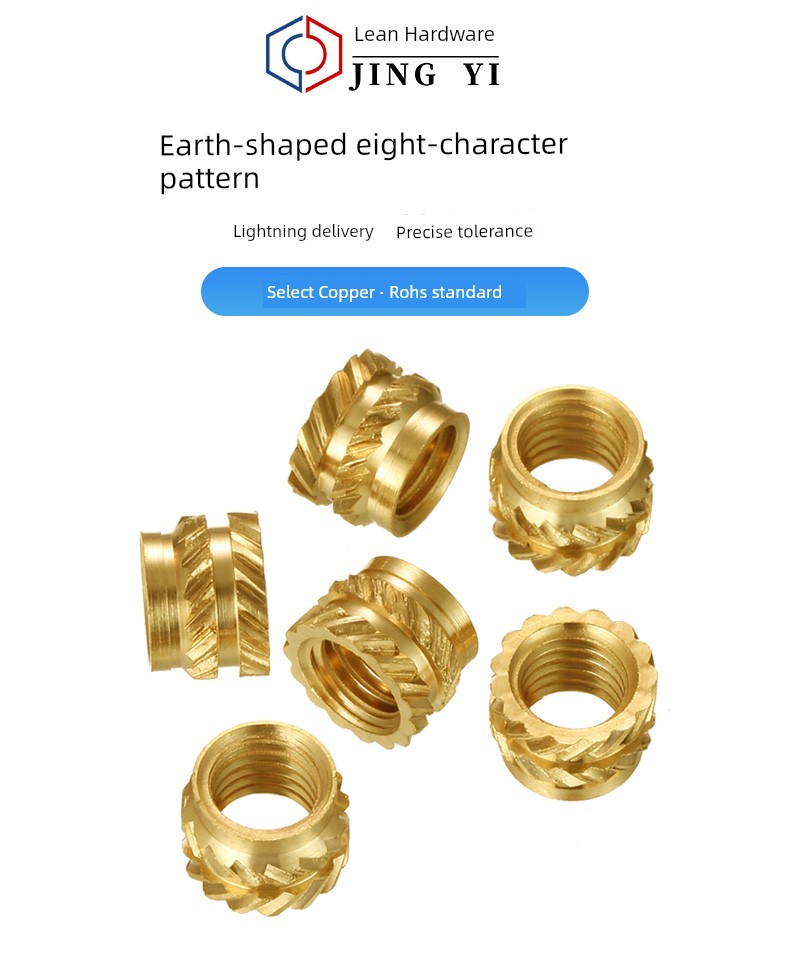
Task: Click the Earth-shaped eight-character pattern heading
Action: point(363,162)
